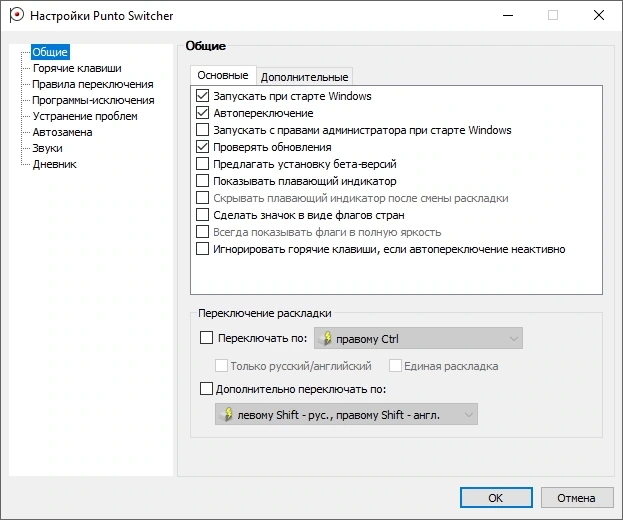Check the Единая раскладка option
The height and width of the screenshot is (520, 623).
click(395, 365)
